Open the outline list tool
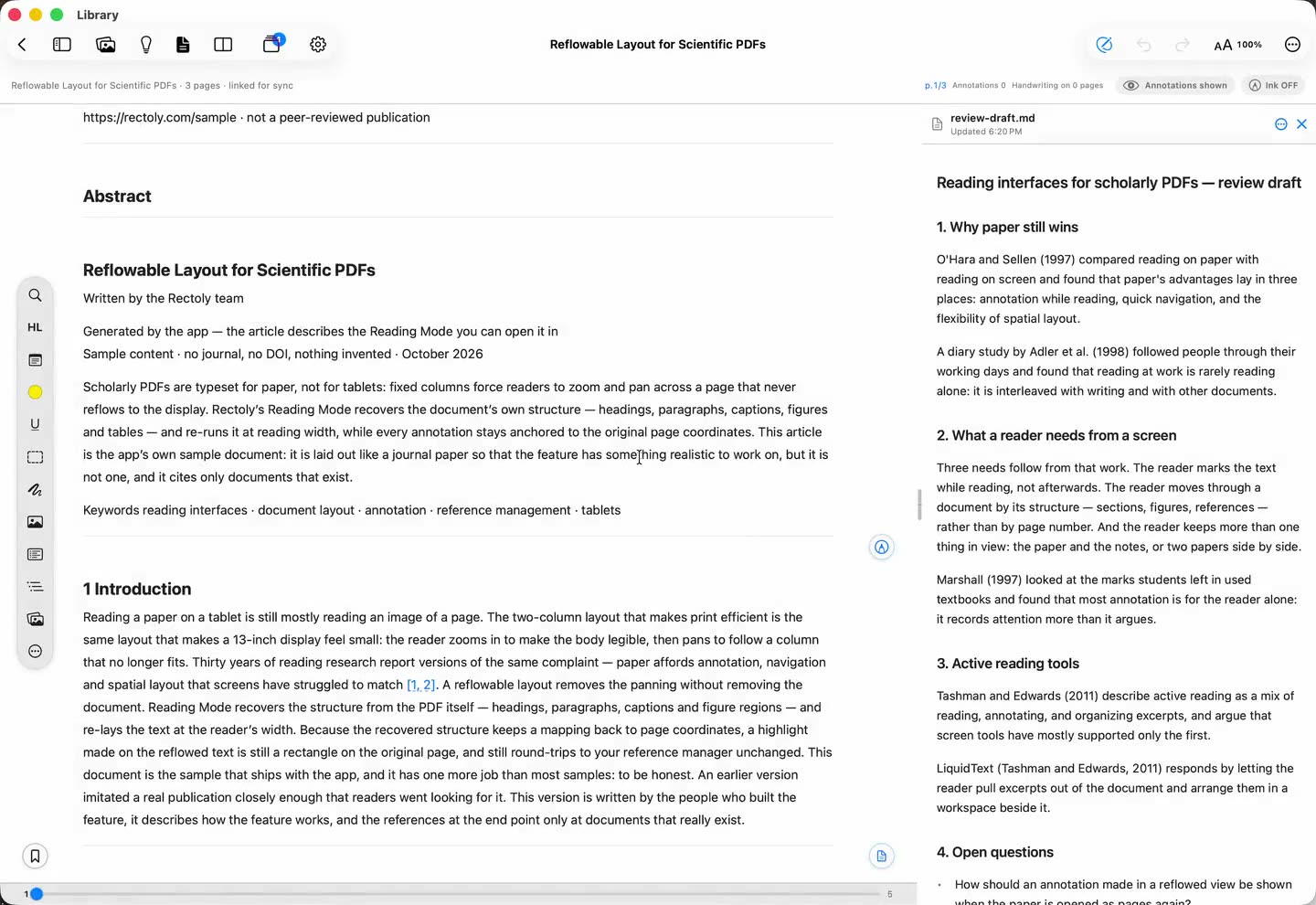This screenshot has width=1316, height=905. [35, 587]
